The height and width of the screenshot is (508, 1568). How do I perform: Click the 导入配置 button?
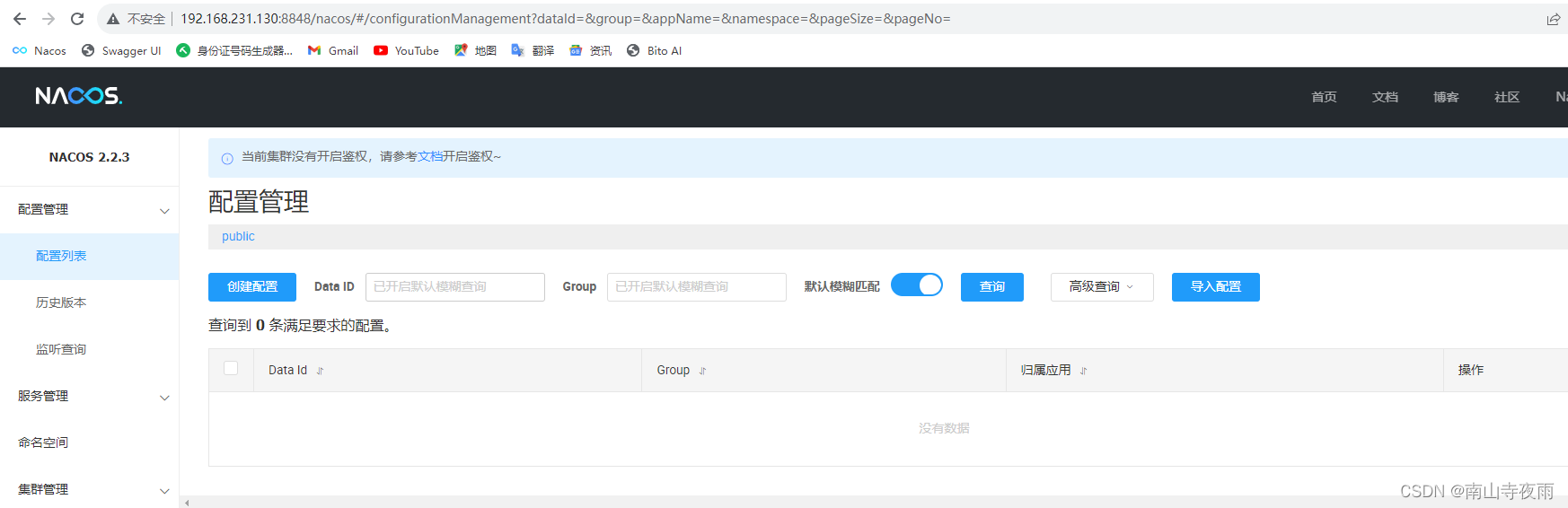(x=1216, y=287)
